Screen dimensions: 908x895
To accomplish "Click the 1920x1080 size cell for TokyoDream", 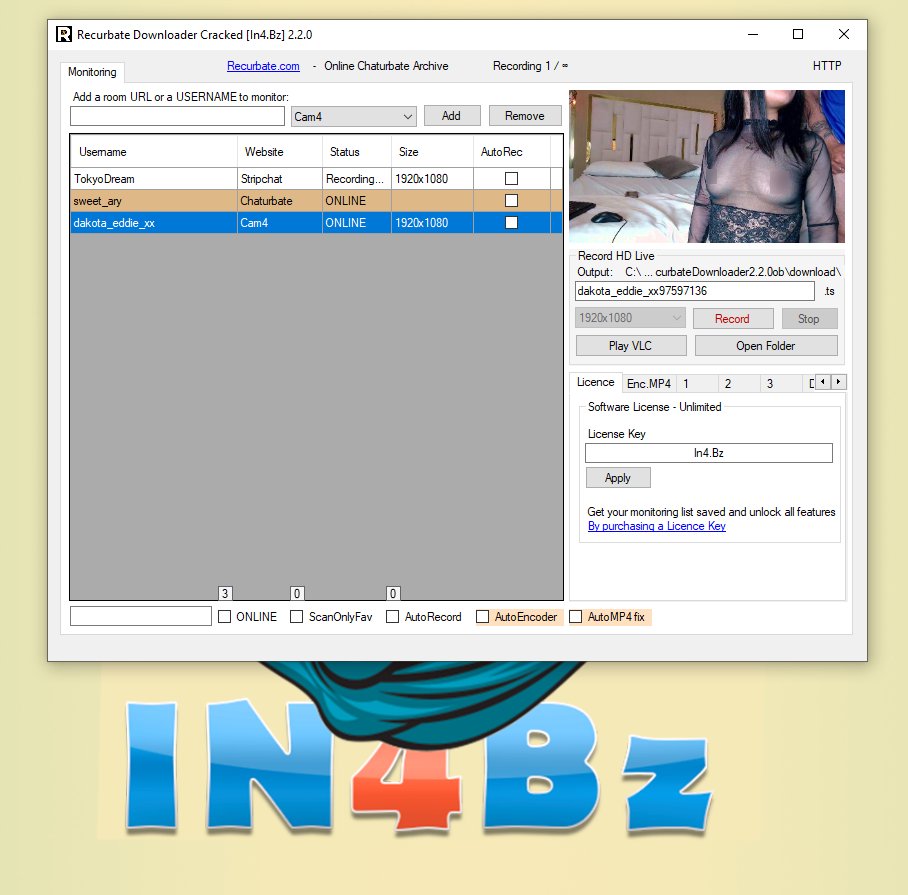I will (x=432, y=179).
